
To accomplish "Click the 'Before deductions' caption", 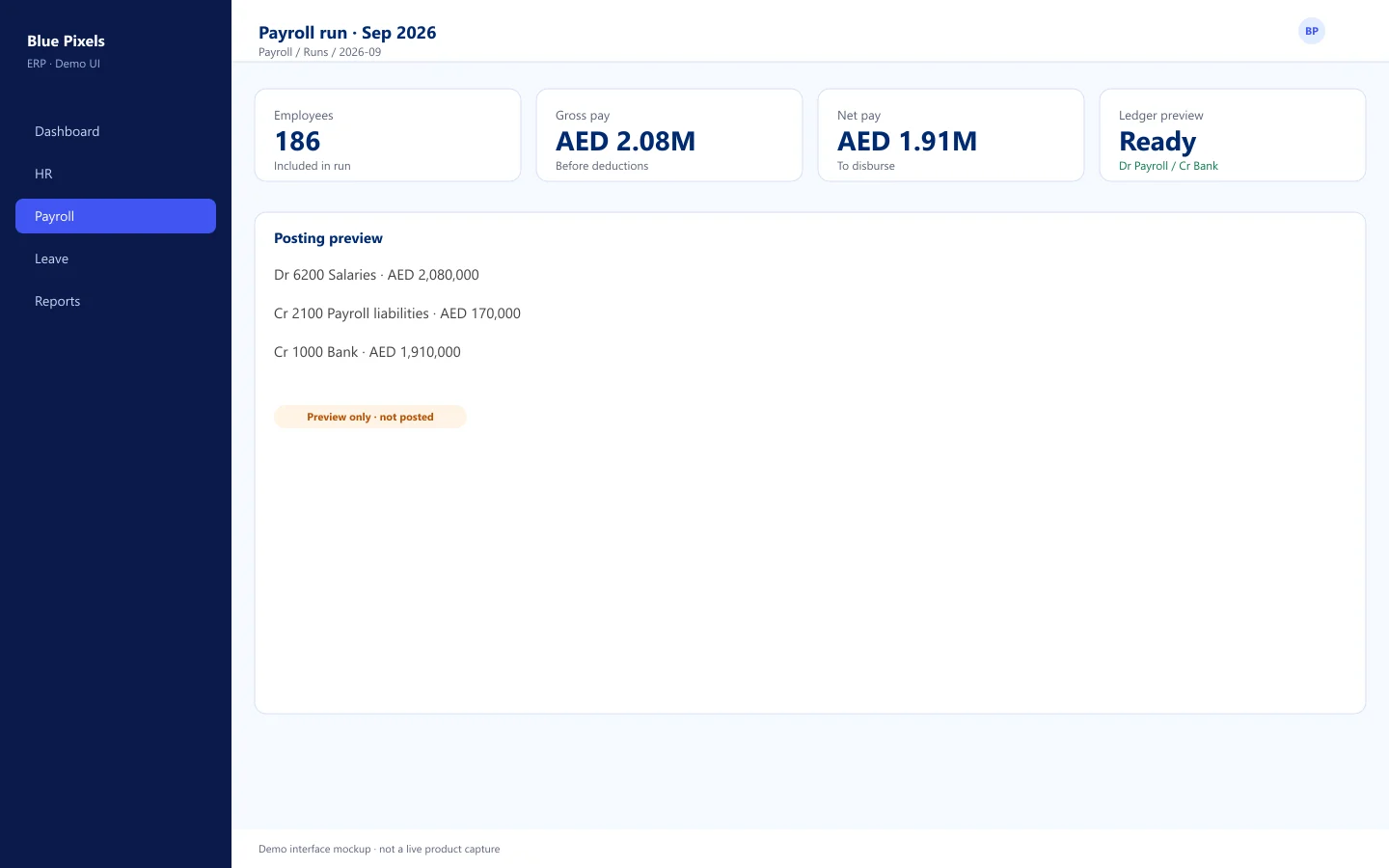I will point(602,166).
